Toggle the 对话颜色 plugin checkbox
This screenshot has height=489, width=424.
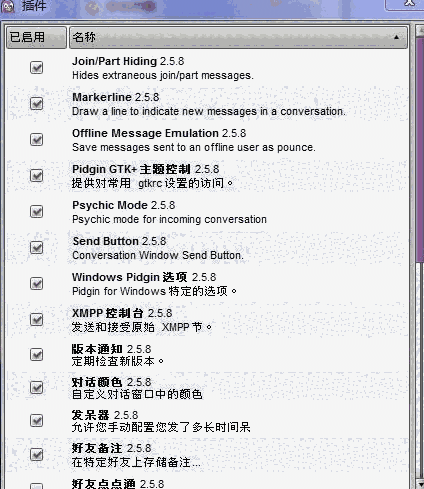click(x=36, y=388)
